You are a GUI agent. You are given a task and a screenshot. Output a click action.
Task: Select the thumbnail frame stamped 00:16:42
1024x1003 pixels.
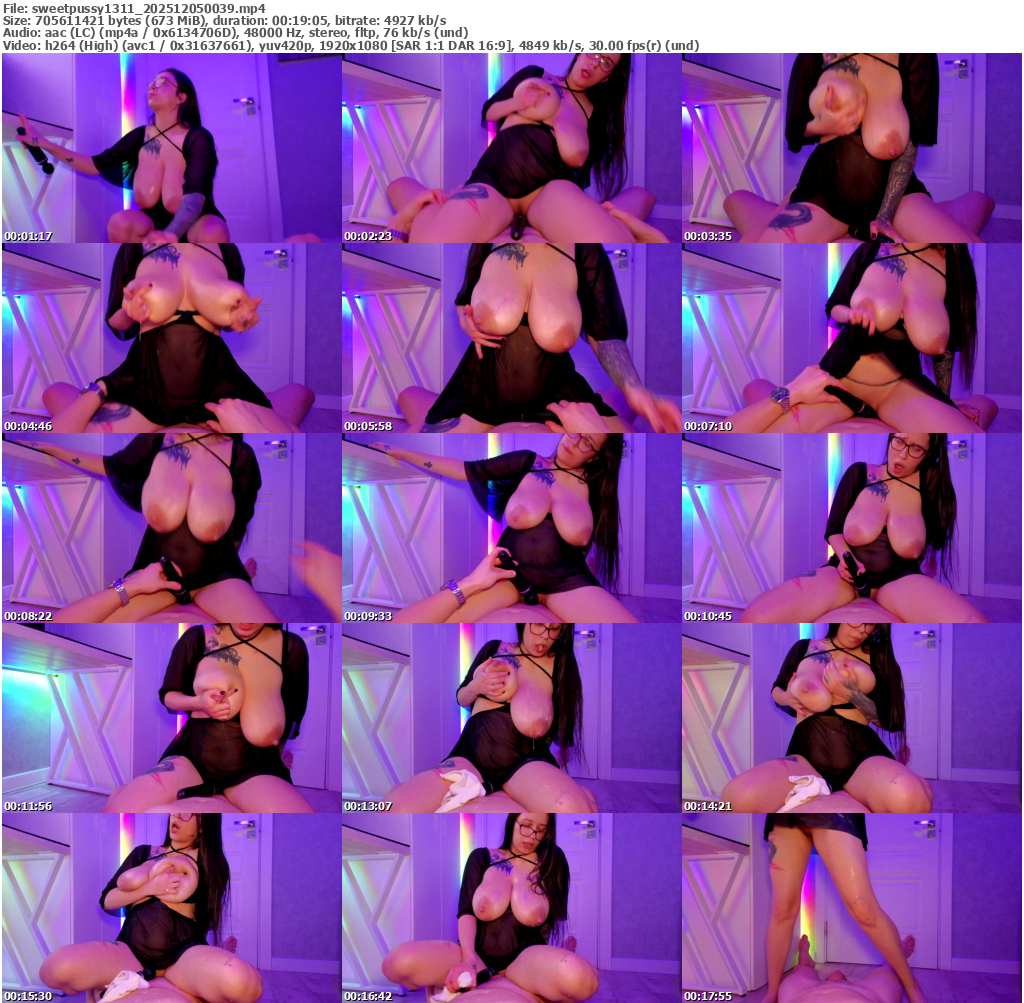(511, 908)
